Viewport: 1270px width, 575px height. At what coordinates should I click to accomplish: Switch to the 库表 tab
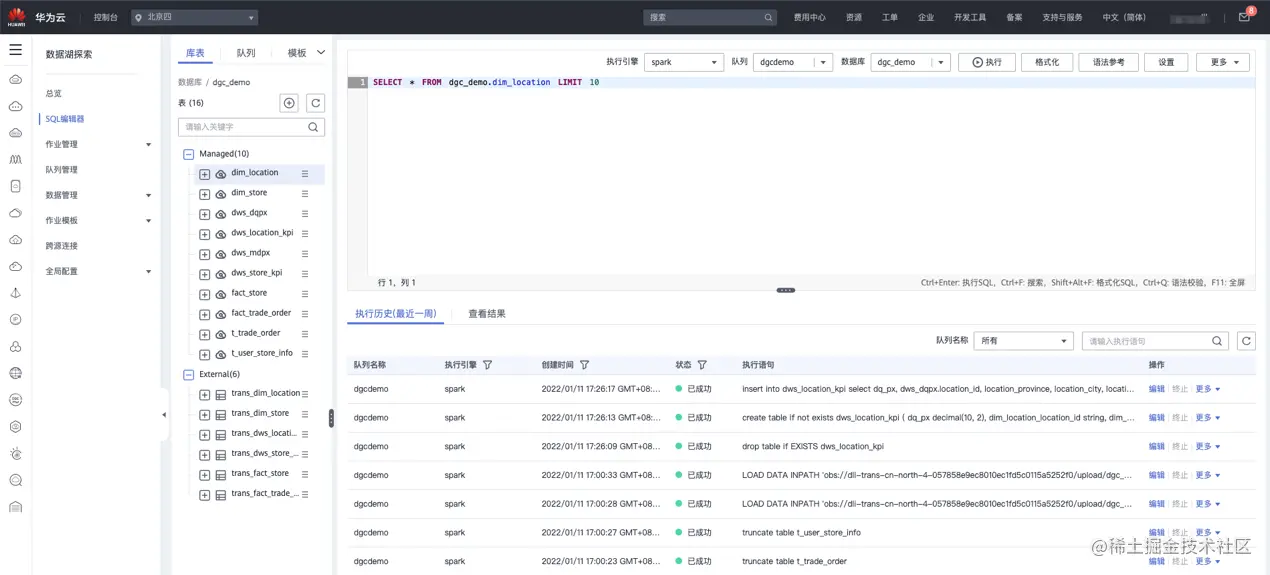(195, 53)
